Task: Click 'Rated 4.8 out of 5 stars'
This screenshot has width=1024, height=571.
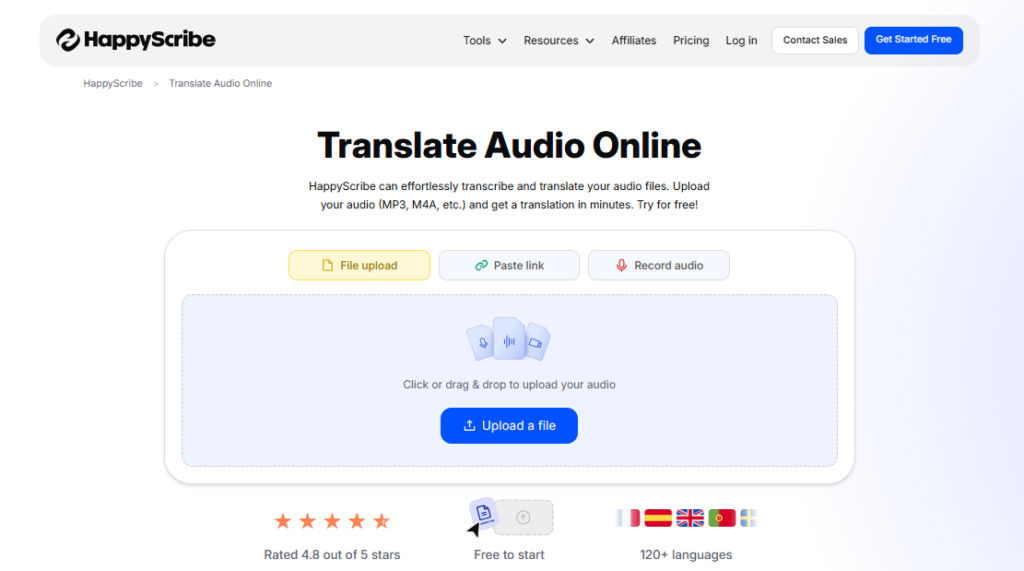Action: (332, 555)
